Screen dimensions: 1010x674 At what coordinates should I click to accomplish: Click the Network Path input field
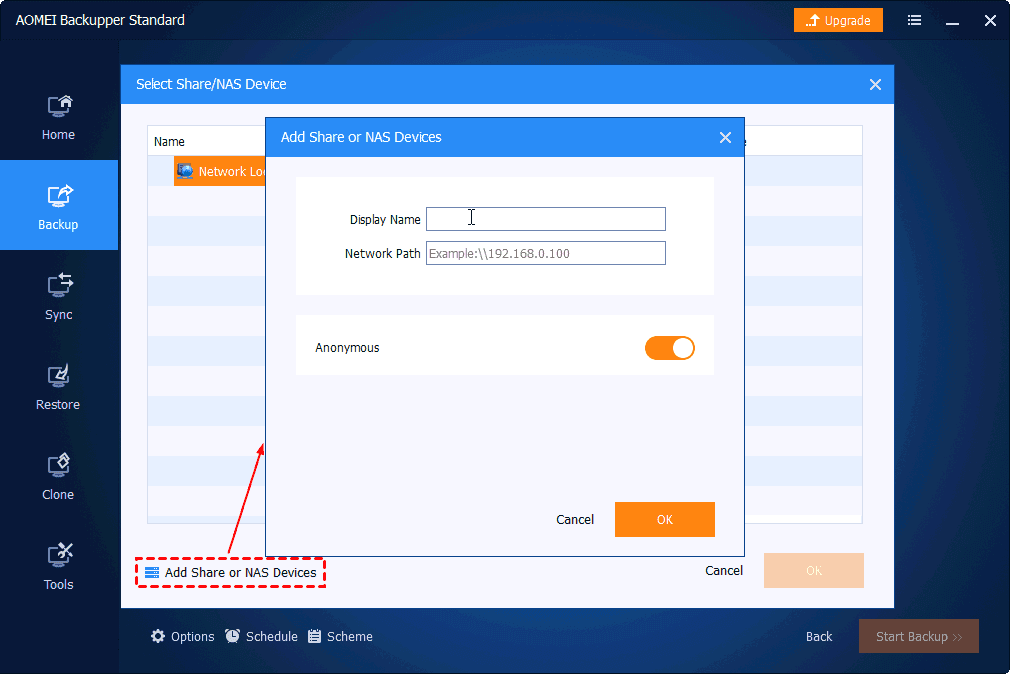(546, 253)
